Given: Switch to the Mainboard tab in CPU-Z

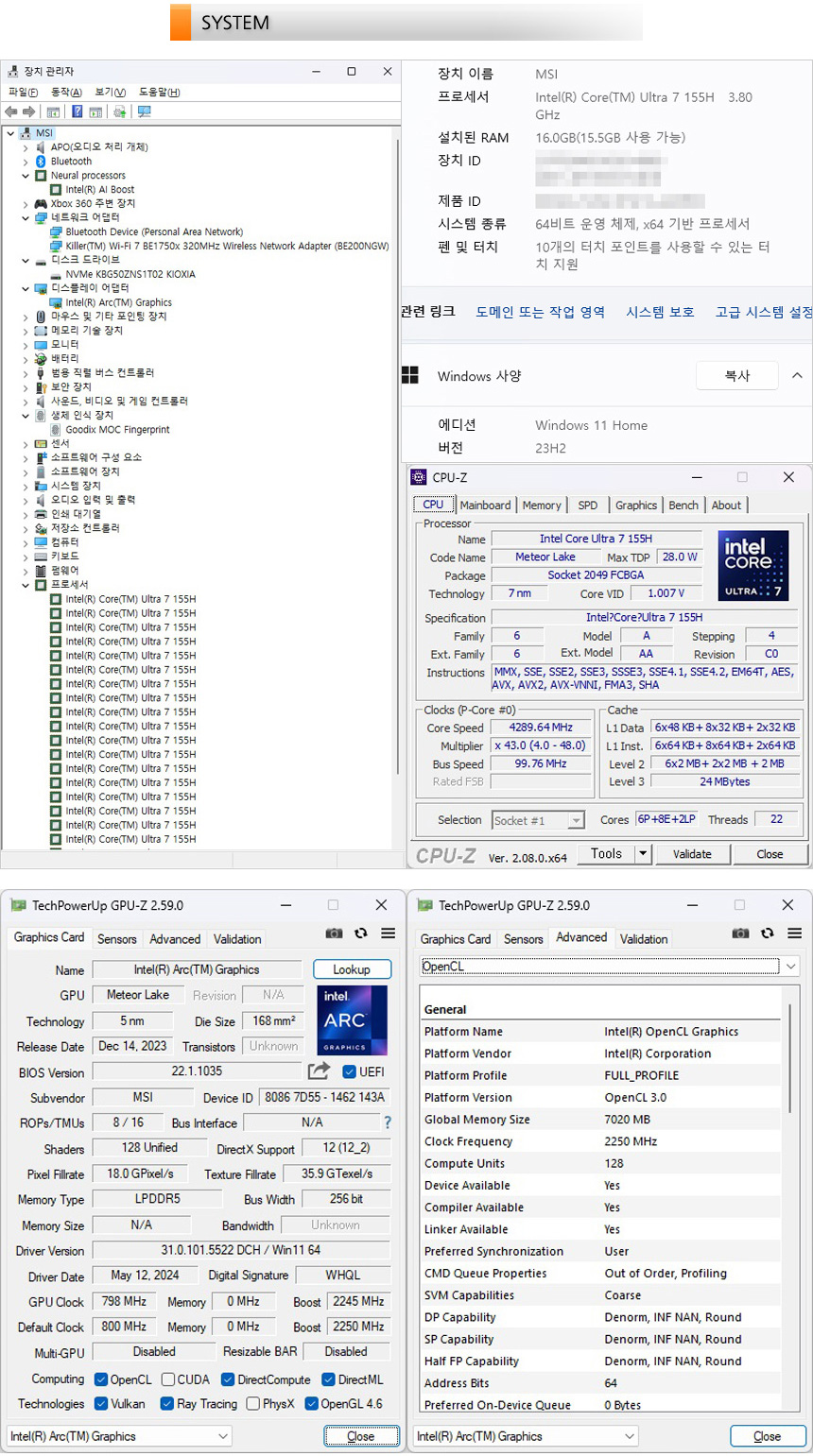Looking at the screenshot, I should coord(485,505).
